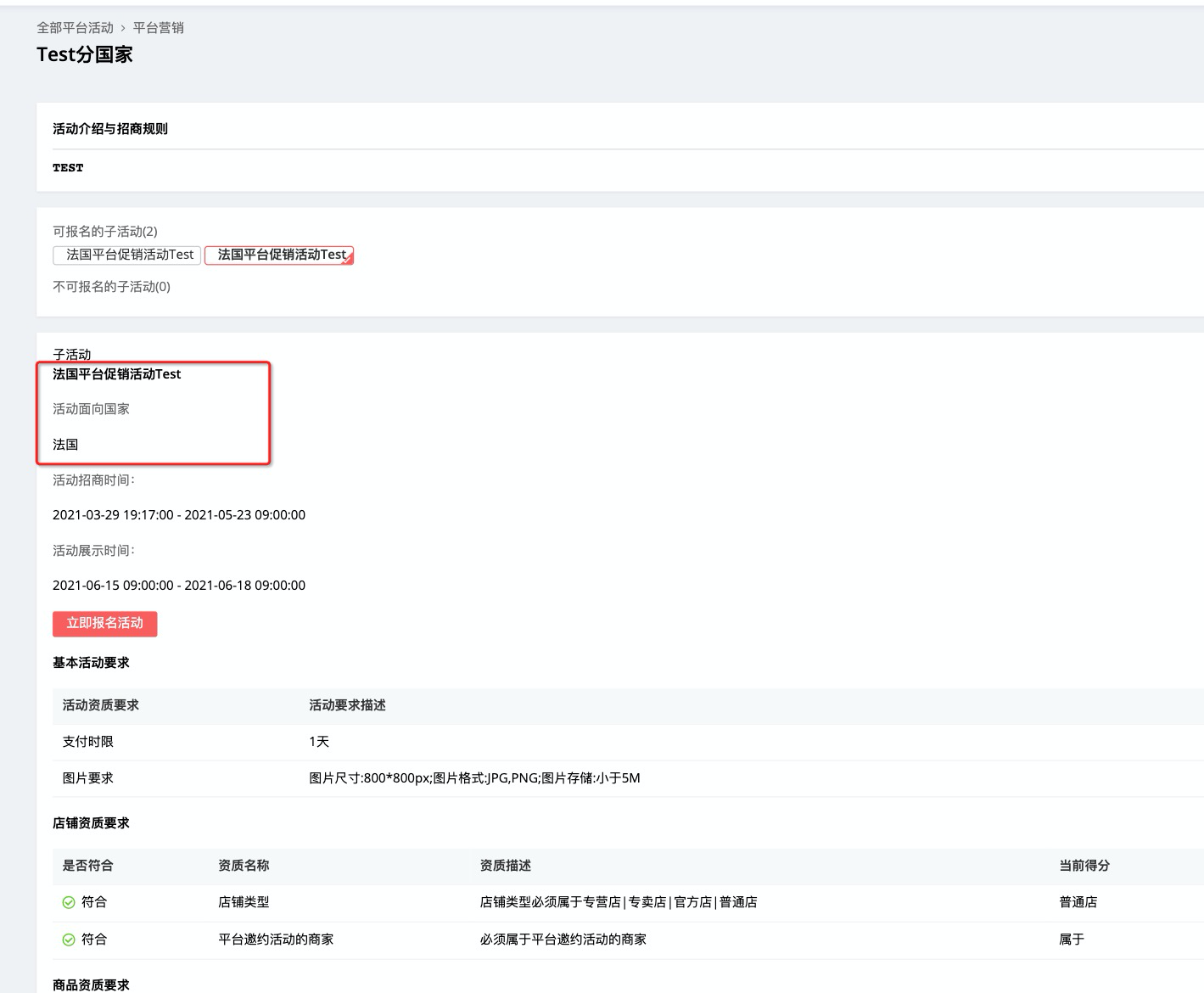Click the 资质描述 column header

[506, 866]
